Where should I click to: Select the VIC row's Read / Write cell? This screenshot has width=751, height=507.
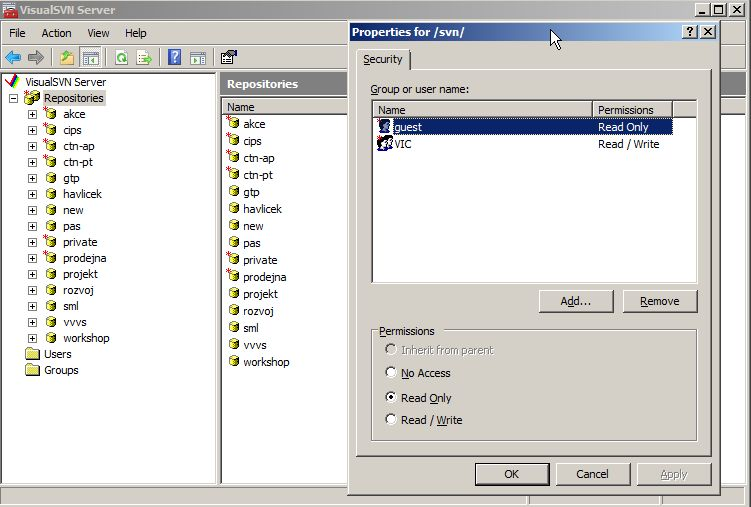(x=629, y=144)
